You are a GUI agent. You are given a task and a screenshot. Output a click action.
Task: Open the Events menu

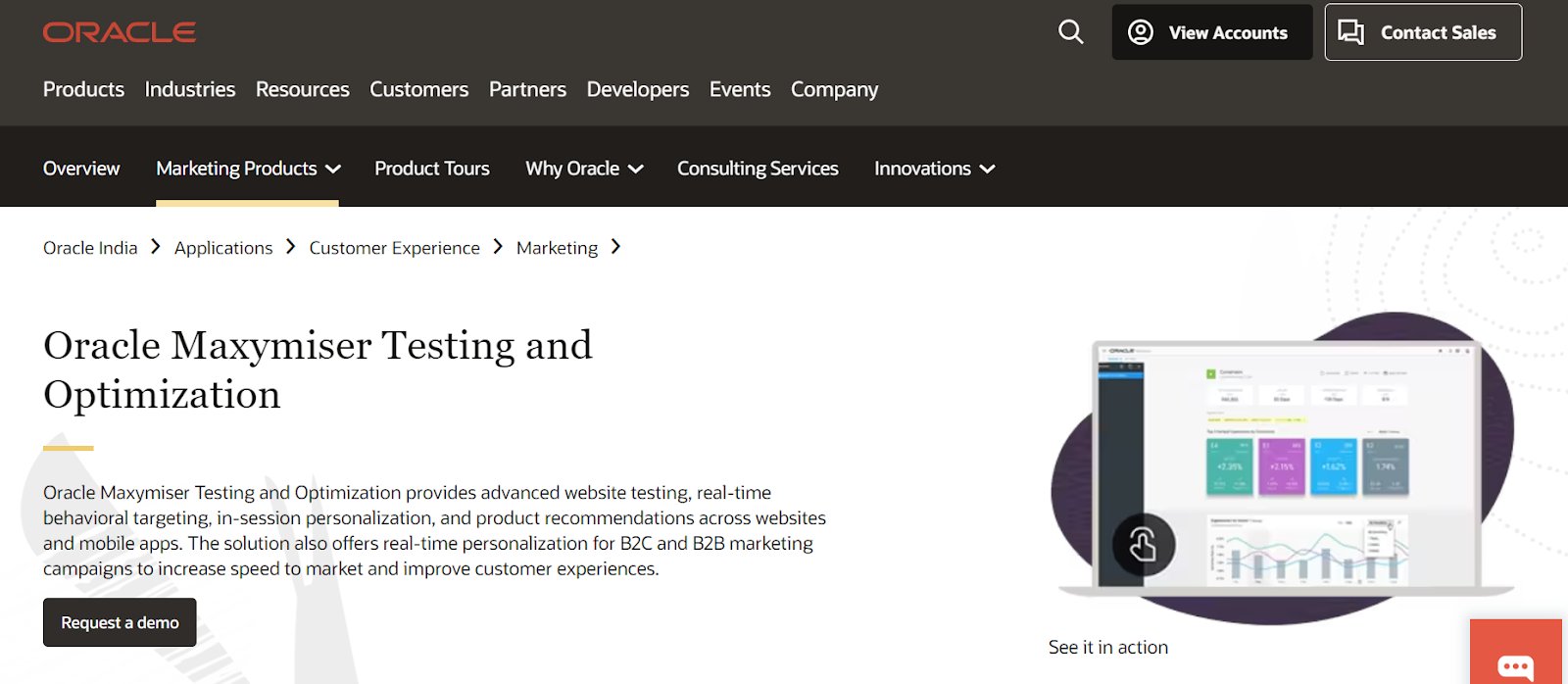click(740, 89)
